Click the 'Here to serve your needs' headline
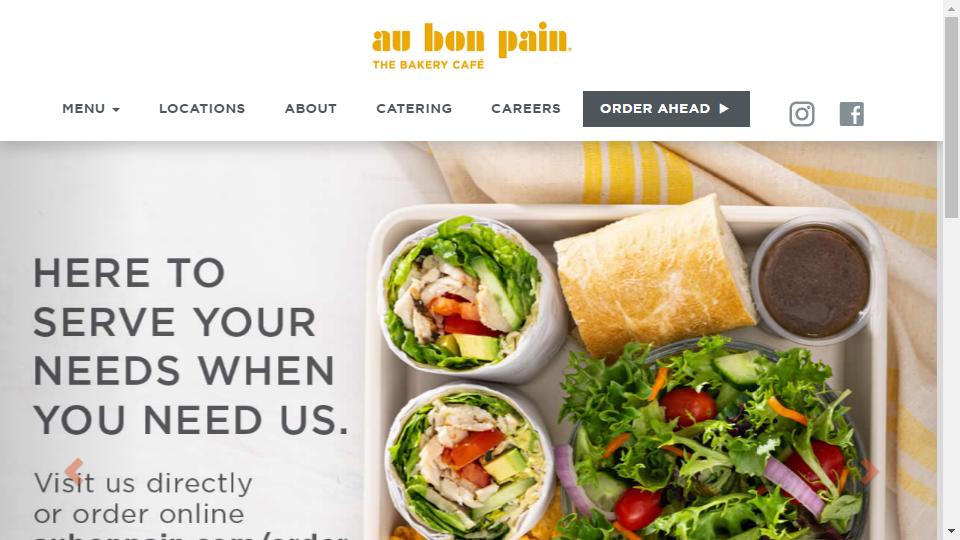Viewport: 960px width, 540px height. point(191,347)
